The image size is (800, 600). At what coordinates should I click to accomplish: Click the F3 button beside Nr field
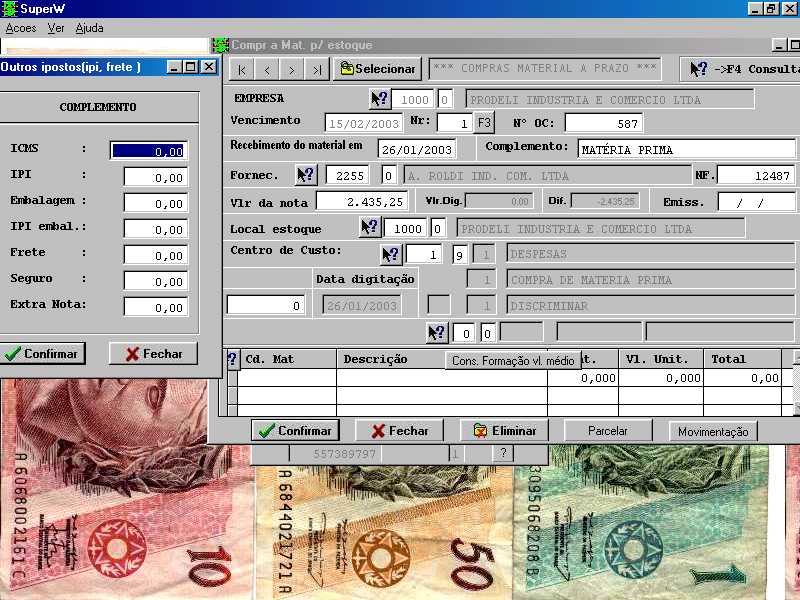pyautogui.click(x=484, y=123)
